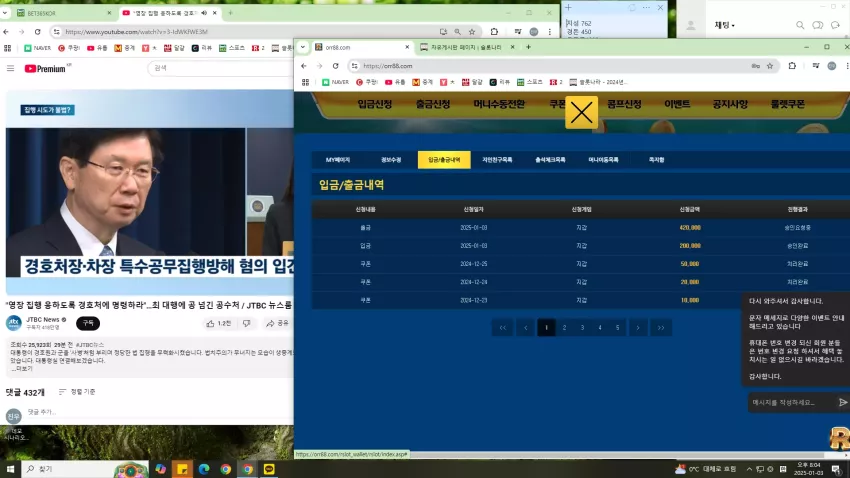The image size is (850, 478).
Task: Open YouTube hamburger guide menu
Action: [x=10, y=68]
